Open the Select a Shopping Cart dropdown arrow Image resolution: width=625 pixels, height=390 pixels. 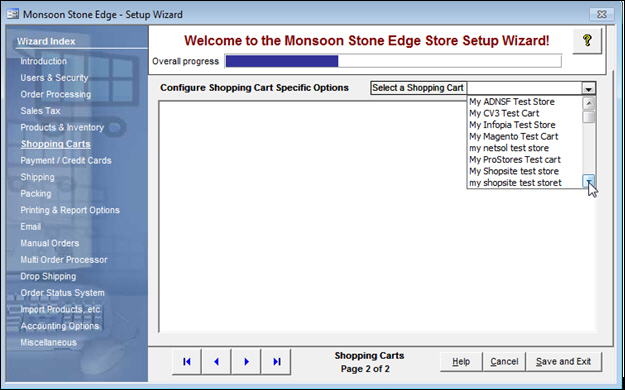(x=588, y=88)
